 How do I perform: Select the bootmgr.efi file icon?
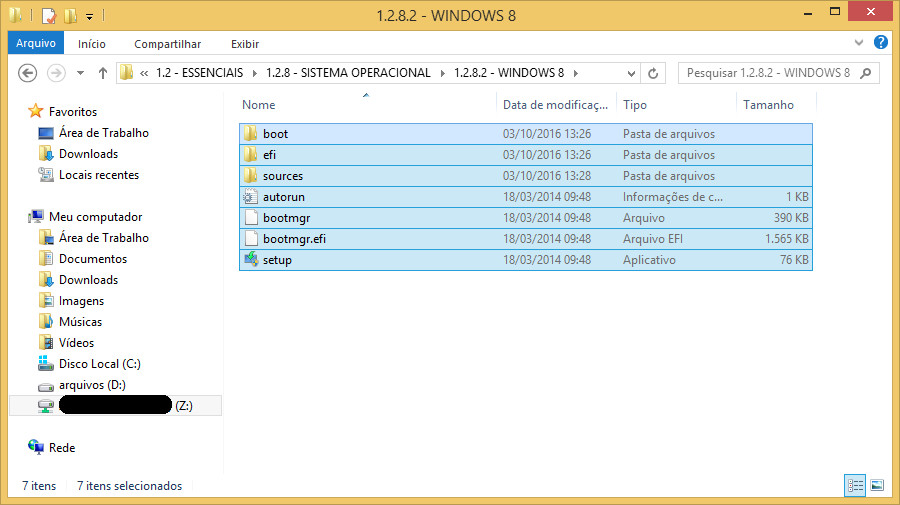tap(250, 239)
